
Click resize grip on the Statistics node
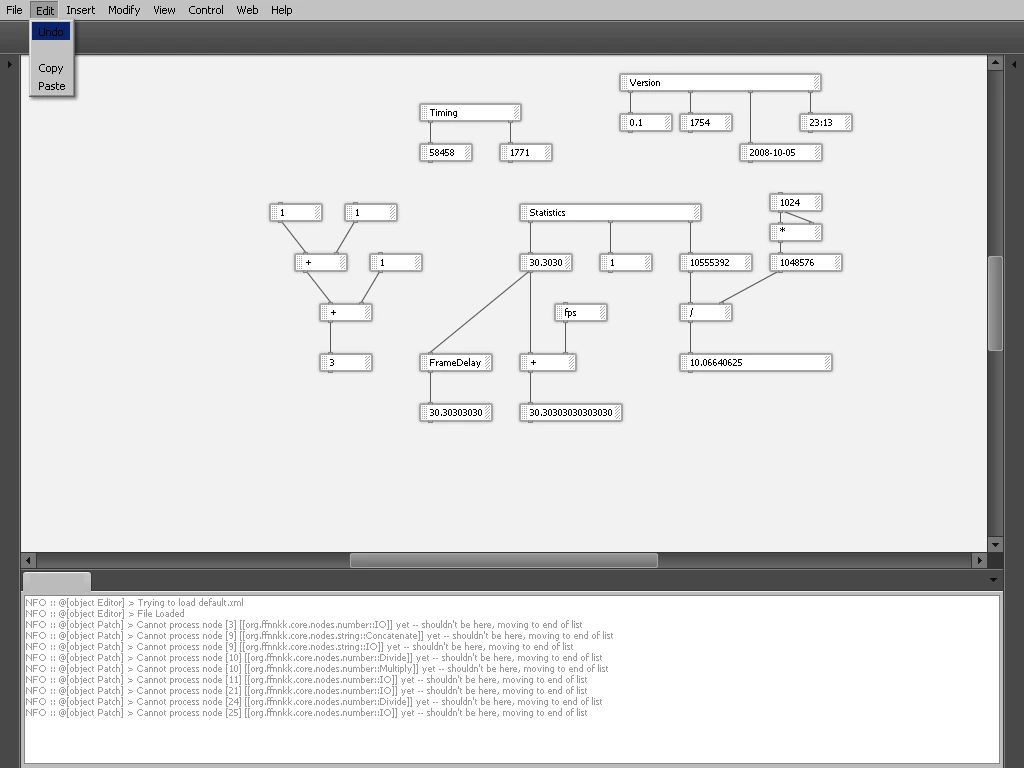coord(696,213)
